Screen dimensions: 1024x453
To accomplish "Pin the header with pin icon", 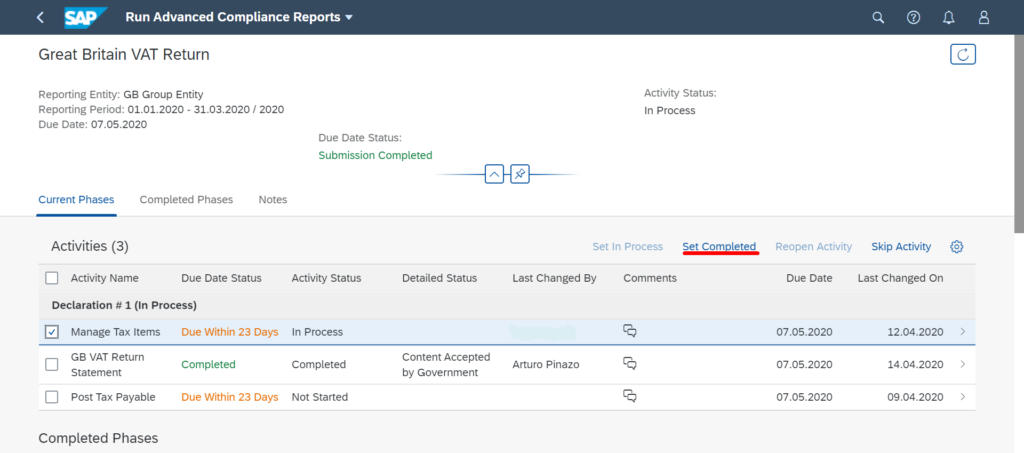I will pos(520,174).
